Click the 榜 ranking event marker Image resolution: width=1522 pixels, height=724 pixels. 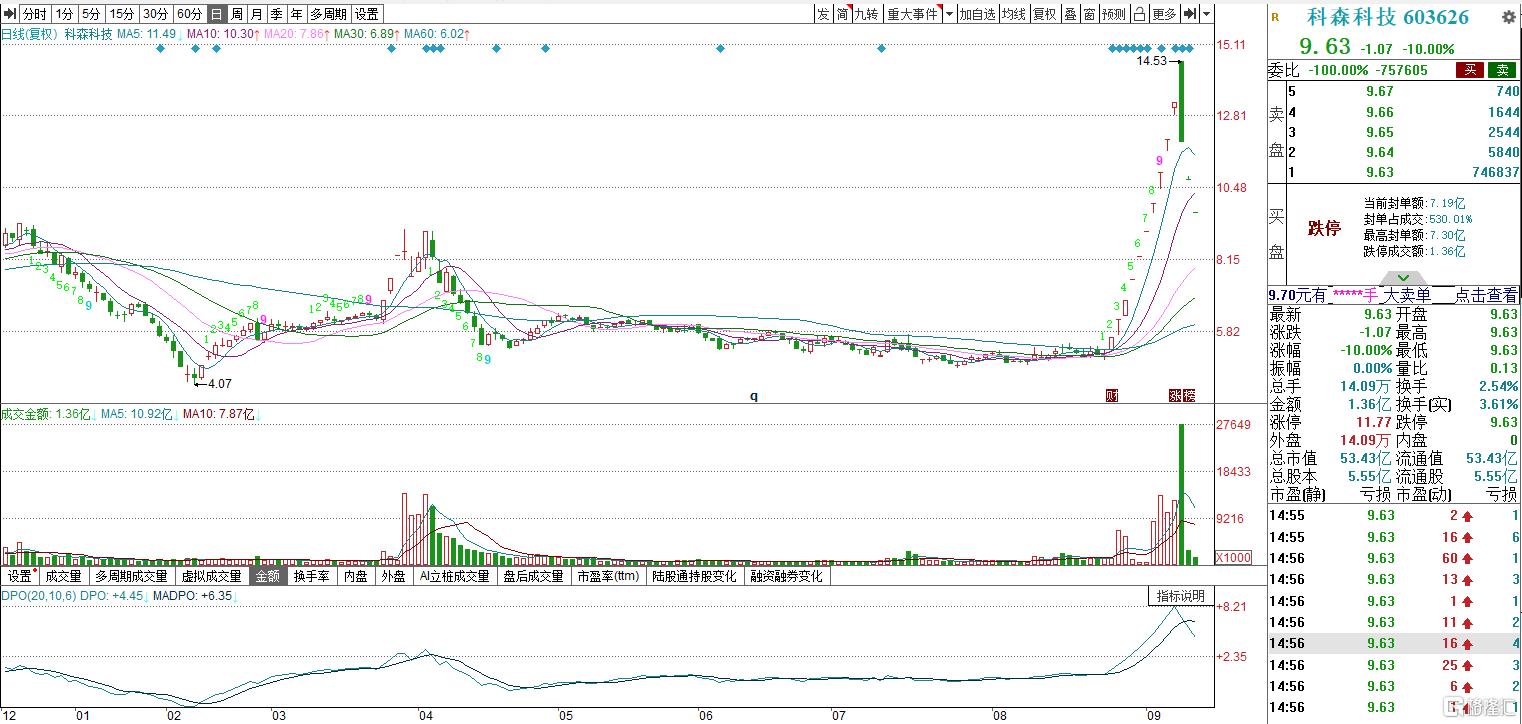coord(1189,395)
